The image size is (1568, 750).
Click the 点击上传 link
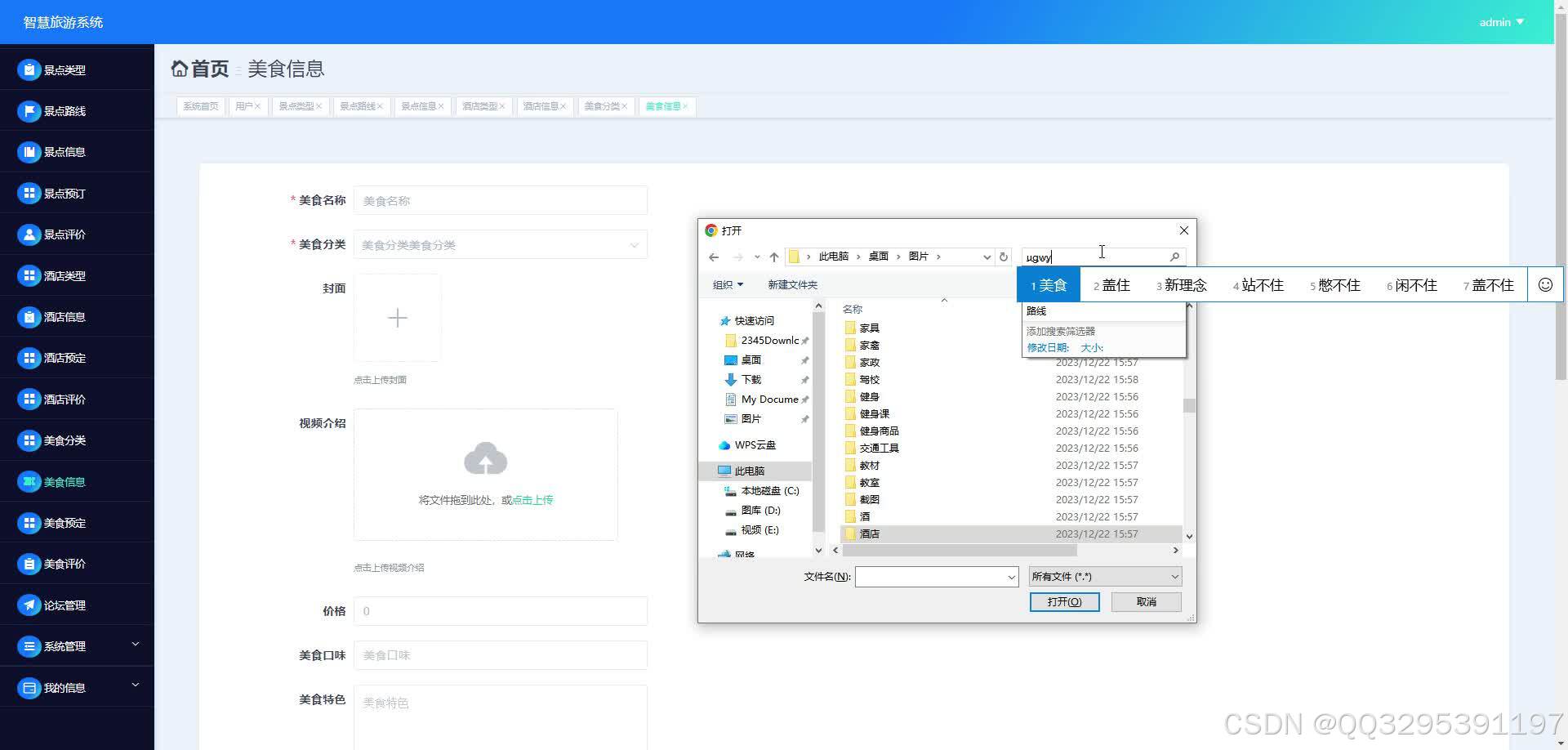point(532,500)
